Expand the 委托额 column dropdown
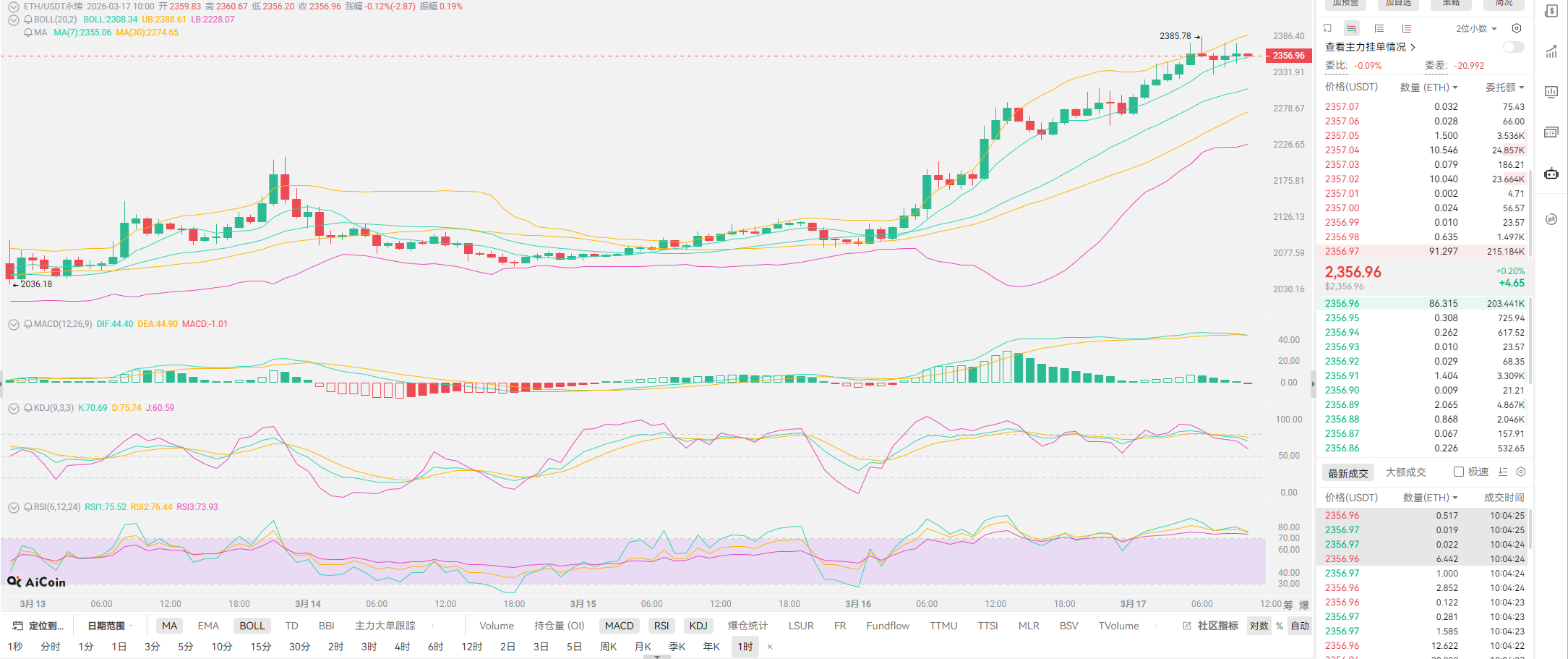 [x=1504, y=88]
